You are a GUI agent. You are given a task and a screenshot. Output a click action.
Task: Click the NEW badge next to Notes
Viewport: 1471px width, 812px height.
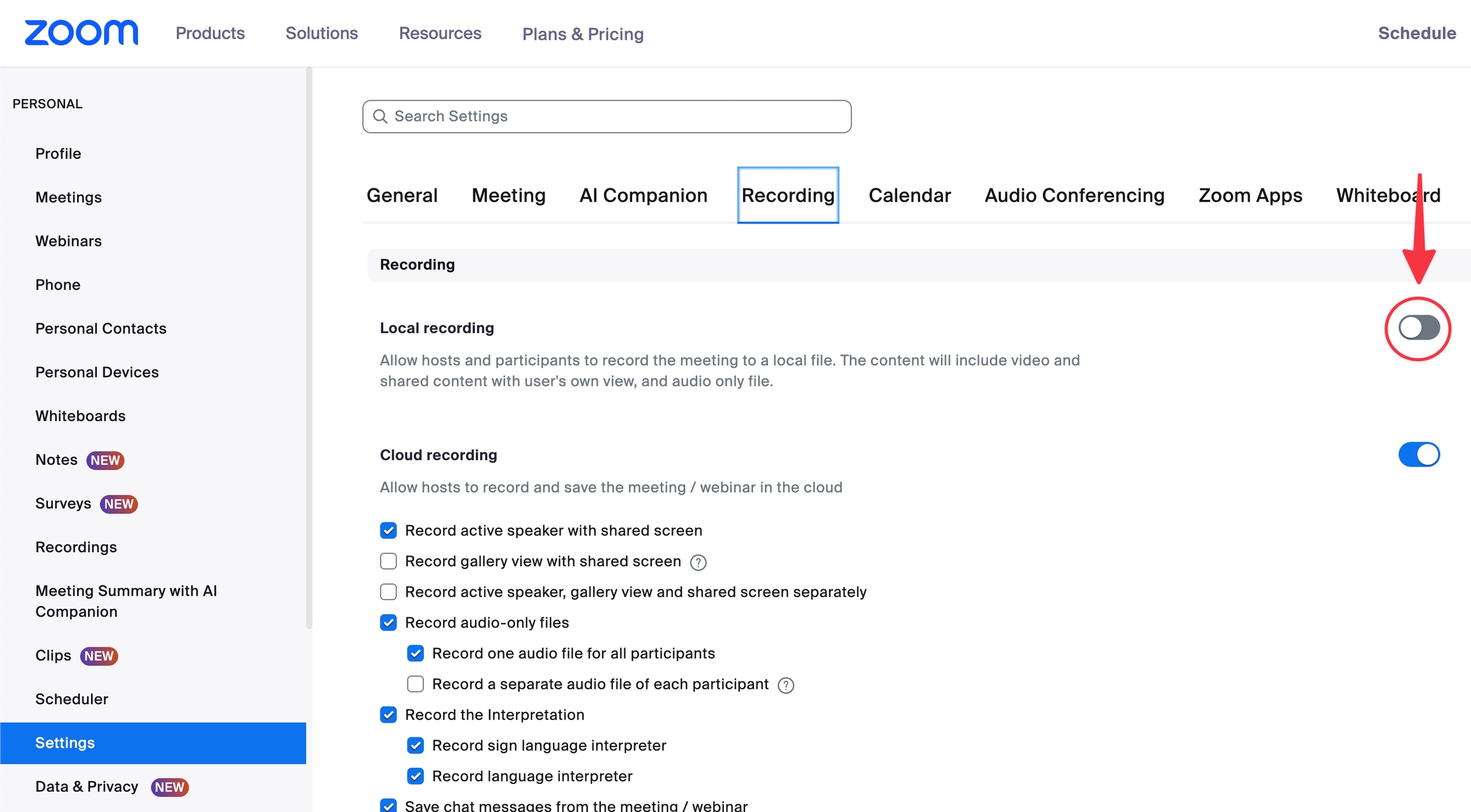coord(105,460)
